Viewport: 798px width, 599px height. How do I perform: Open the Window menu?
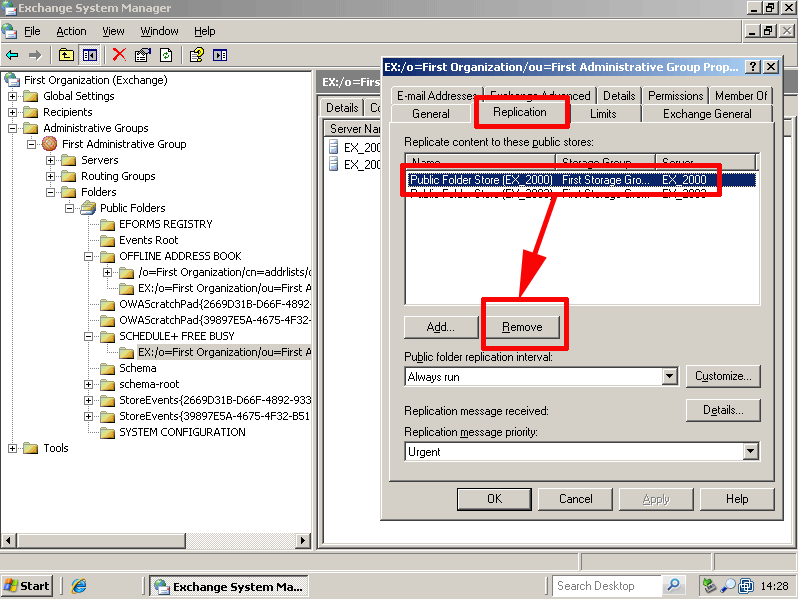(159, 31)
